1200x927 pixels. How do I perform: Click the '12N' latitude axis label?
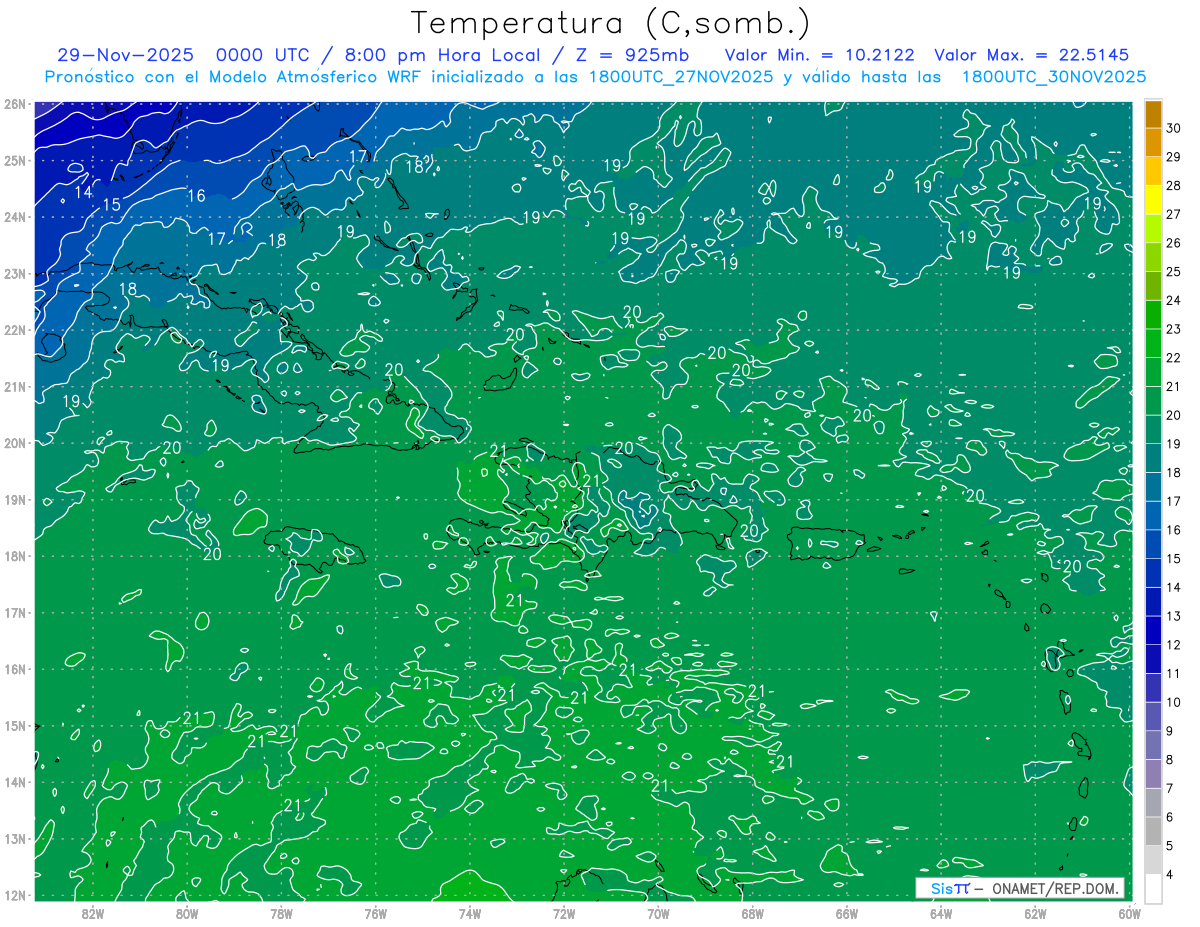[14, 895]
